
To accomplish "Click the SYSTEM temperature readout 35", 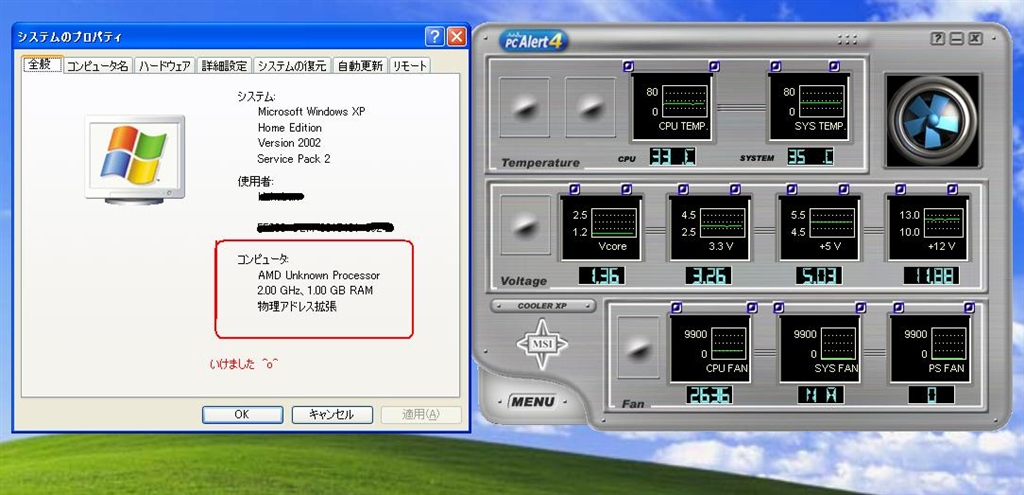I will 810,157.
